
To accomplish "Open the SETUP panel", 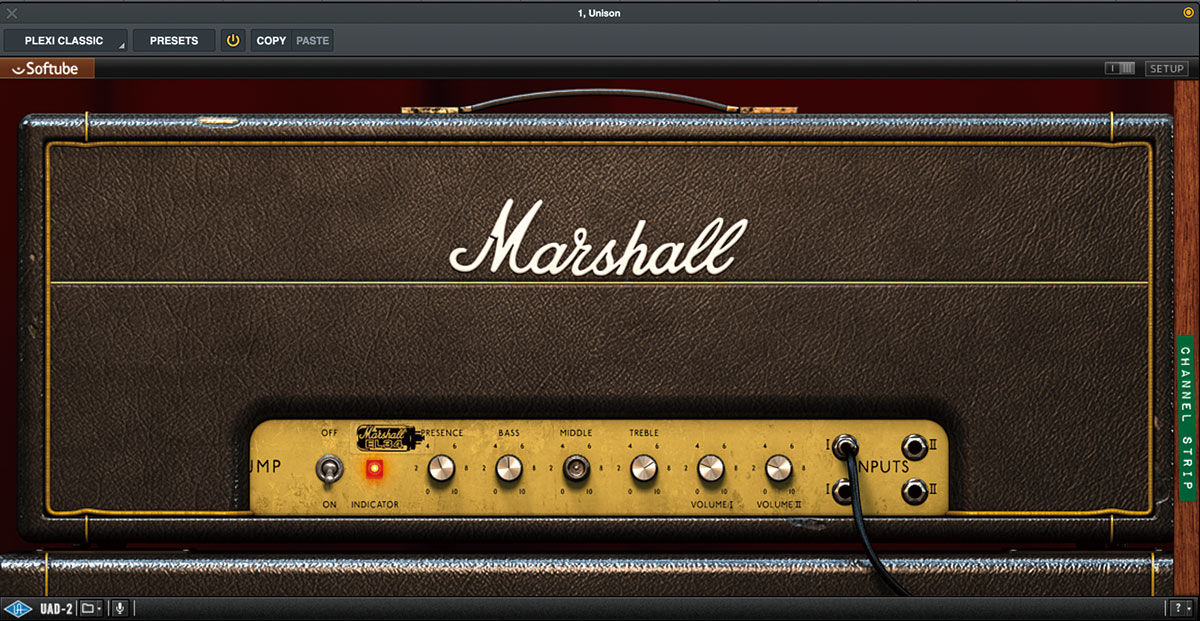I will pyautogui.click(x=1166, y=69).
